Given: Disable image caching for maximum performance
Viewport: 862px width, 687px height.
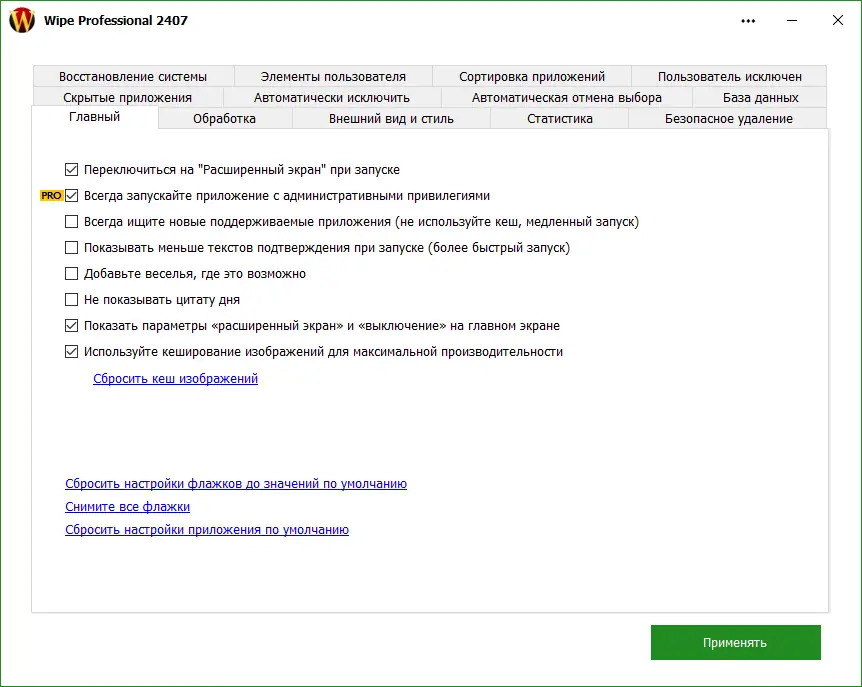Looking at the screenshot, I should click(x=71, y=351).
